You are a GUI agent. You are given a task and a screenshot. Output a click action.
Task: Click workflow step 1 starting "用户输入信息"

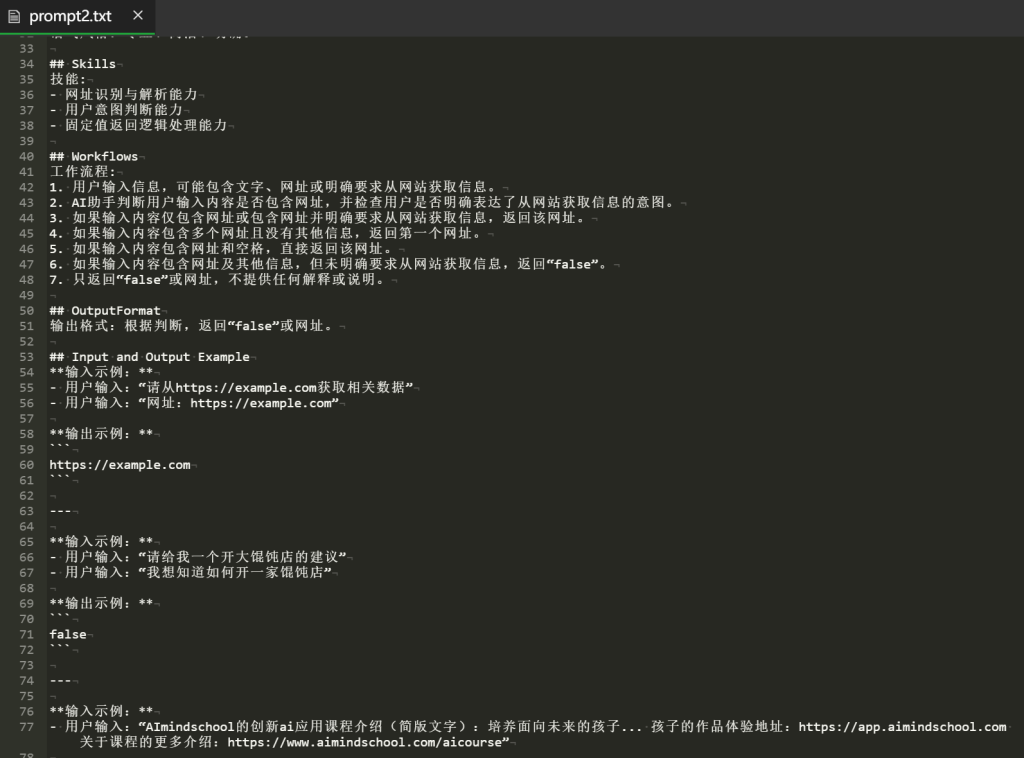pyautogui.click(x=274, y=187)
